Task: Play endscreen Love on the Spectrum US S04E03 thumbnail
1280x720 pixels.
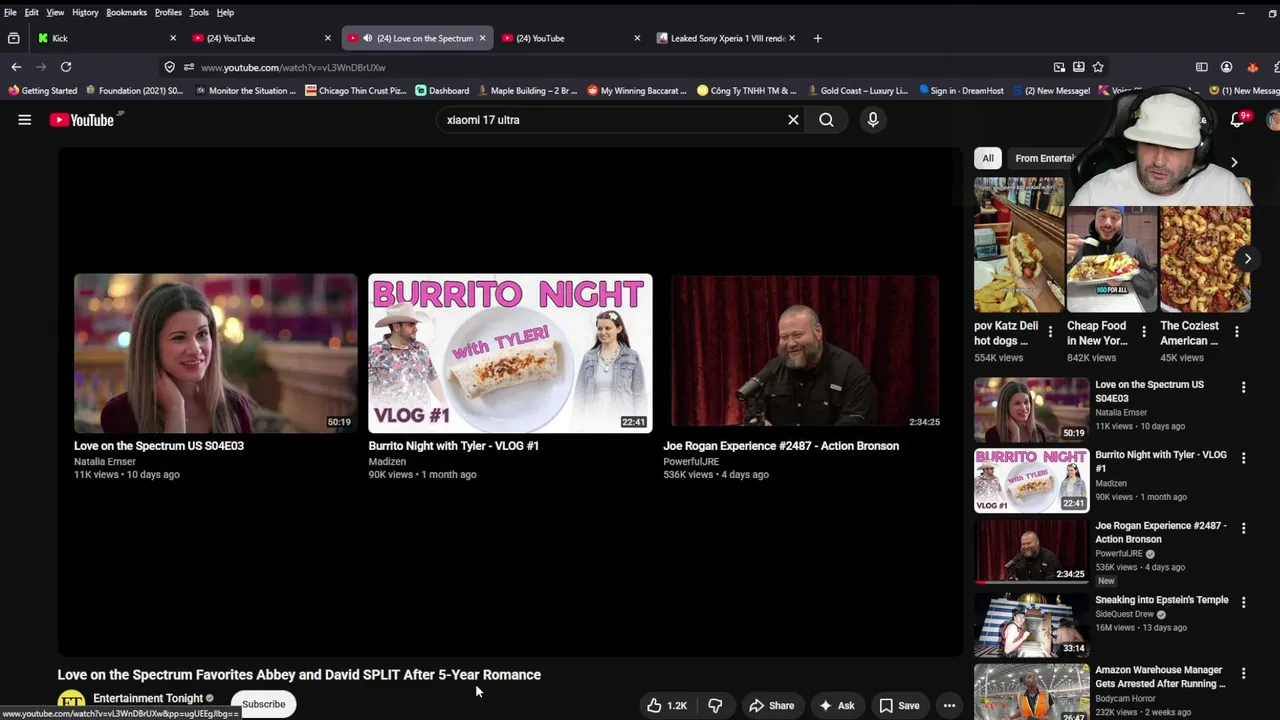Action: click(x=215, y=353)
